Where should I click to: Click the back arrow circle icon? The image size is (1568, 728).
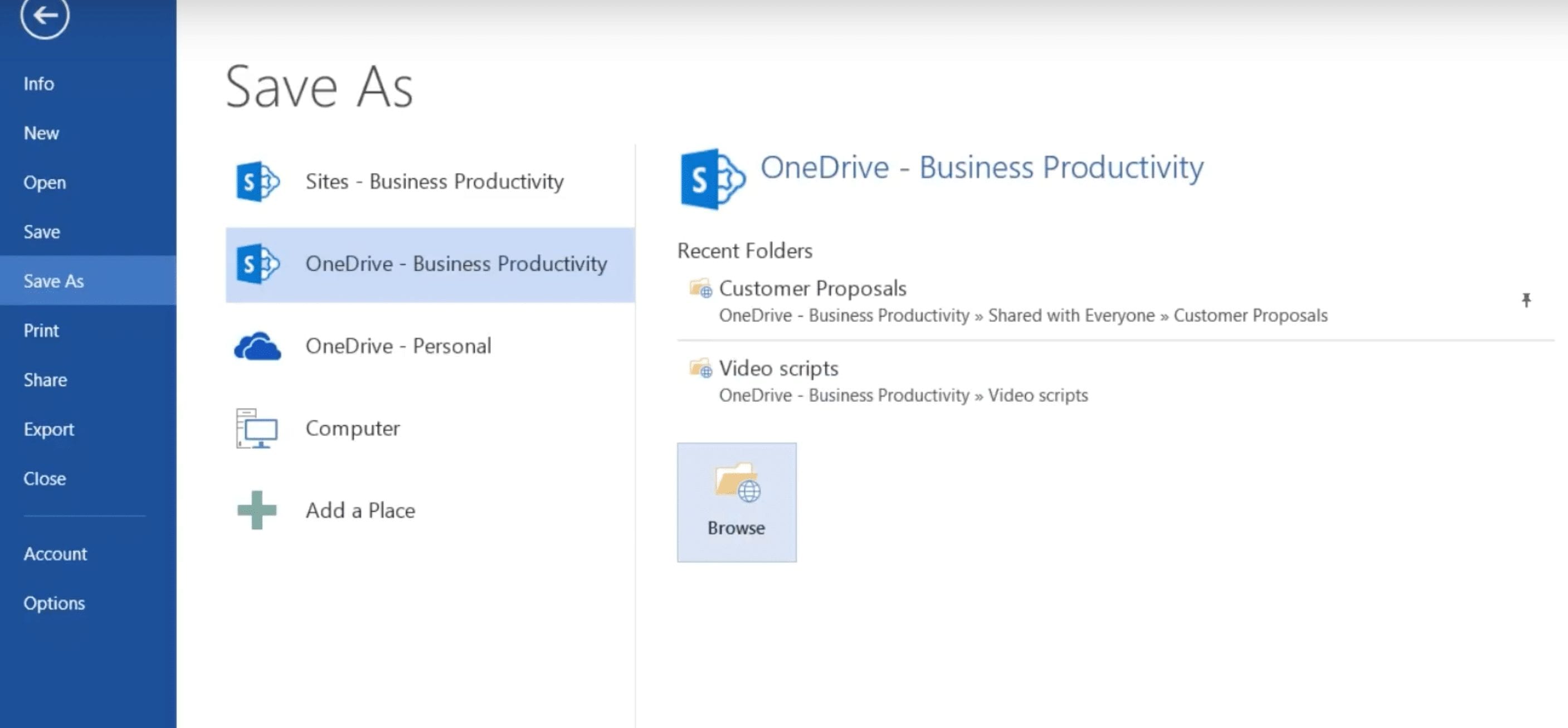(x=45, y=15)
